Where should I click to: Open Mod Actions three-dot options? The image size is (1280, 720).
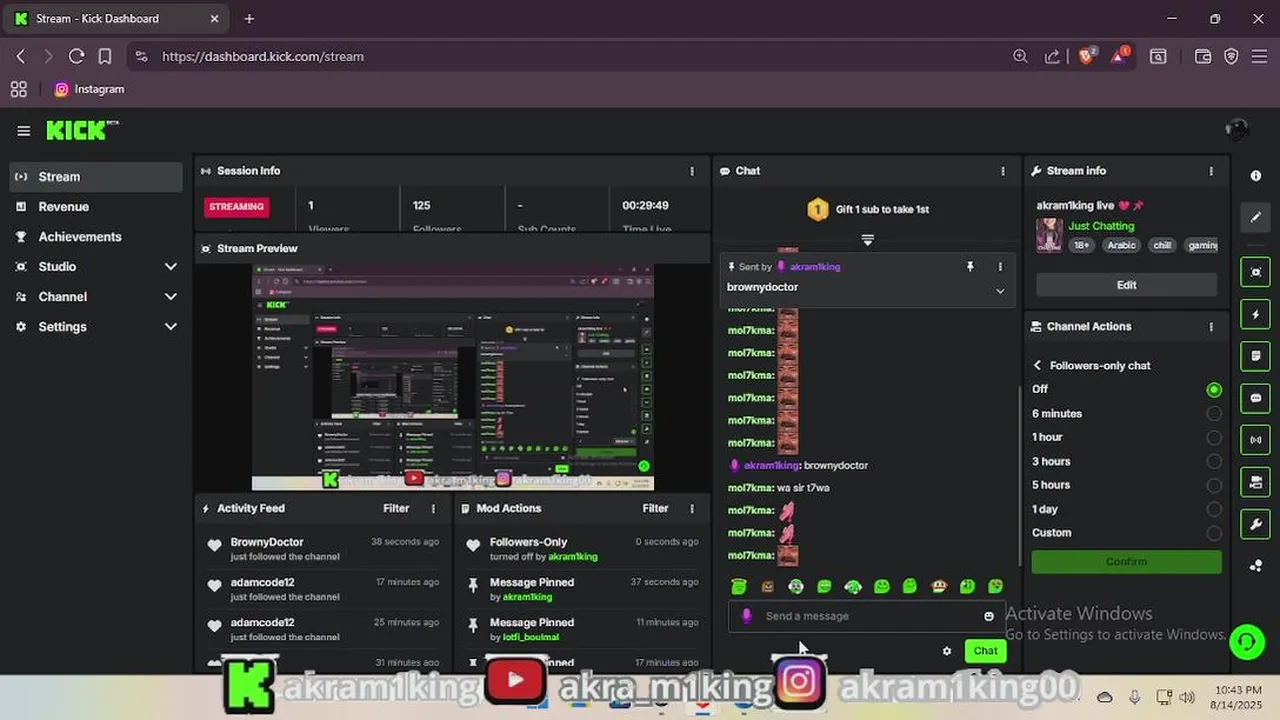[692, 508]
